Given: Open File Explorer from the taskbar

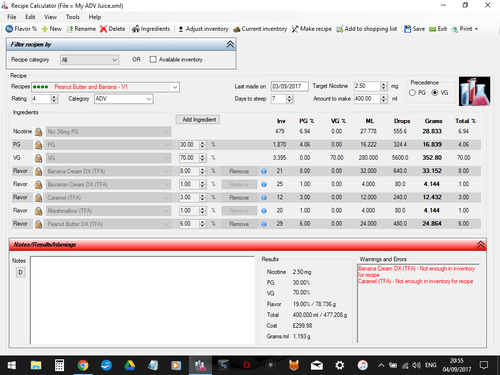Looking at the screenshot, I should [36, 365].
